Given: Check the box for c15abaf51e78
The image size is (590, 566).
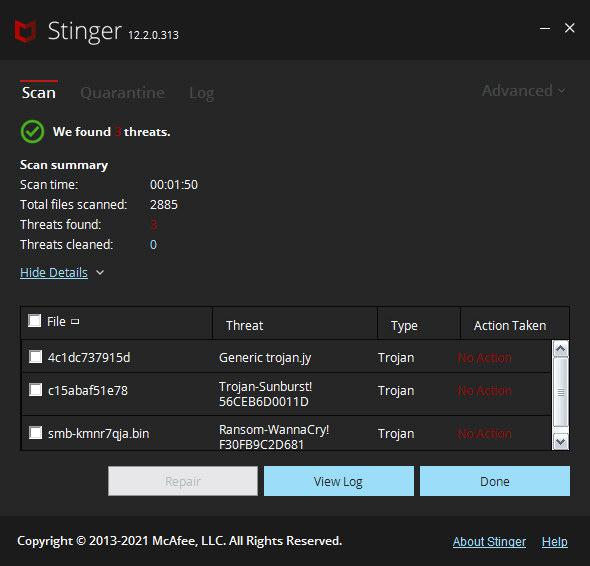Looking at the screenshot, I should [36, 390].
